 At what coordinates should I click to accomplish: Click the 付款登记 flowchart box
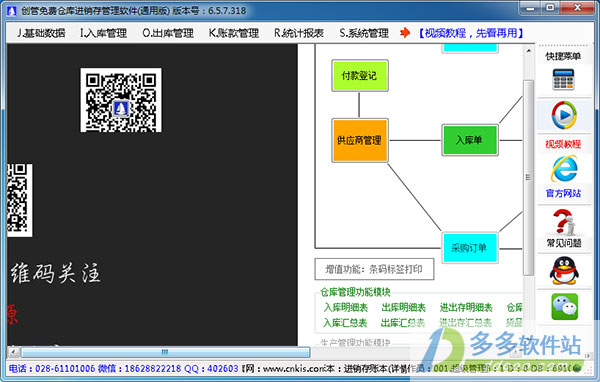(360, 75)
